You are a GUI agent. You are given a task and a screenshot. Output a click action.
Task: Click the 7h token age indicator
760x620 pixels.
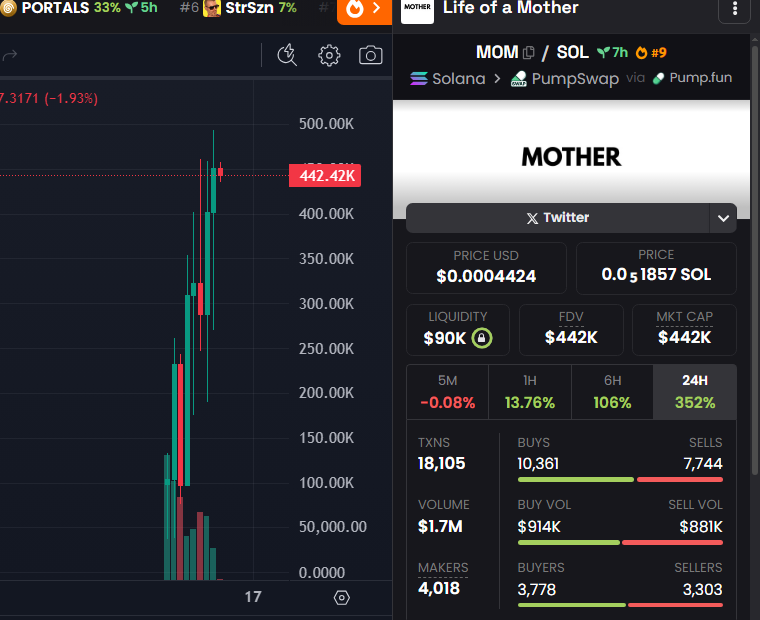pos(613,52)
